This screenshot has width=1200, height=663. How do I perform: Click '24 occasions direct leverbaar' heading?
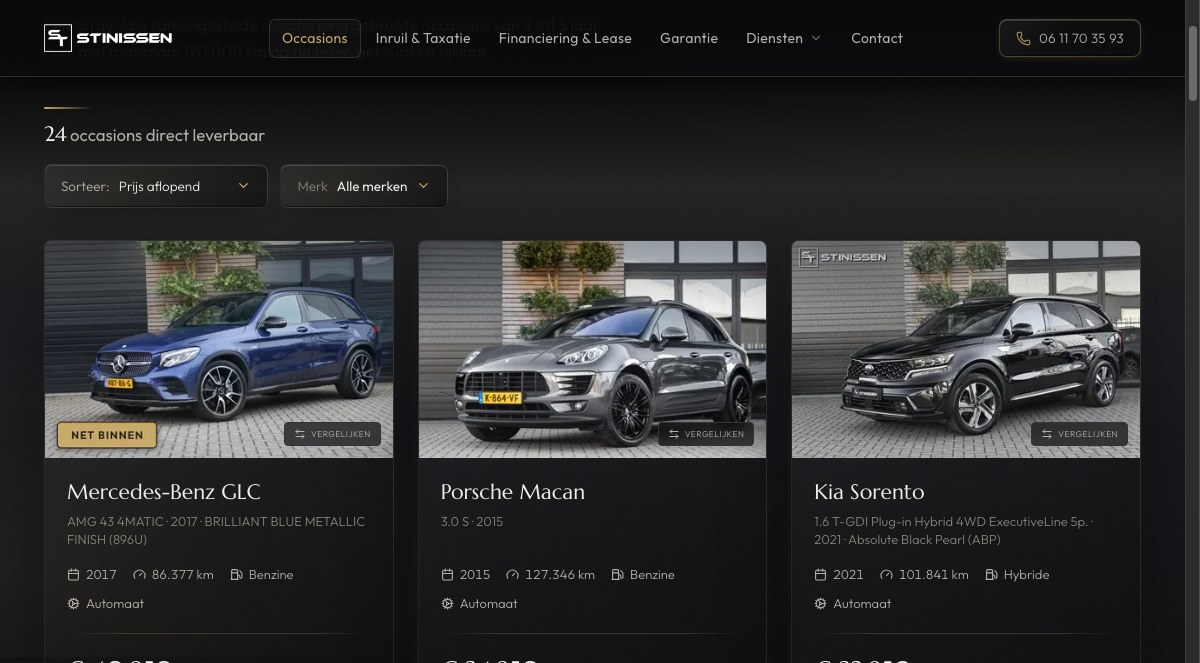pyautogui.click(x=155, y=135)
